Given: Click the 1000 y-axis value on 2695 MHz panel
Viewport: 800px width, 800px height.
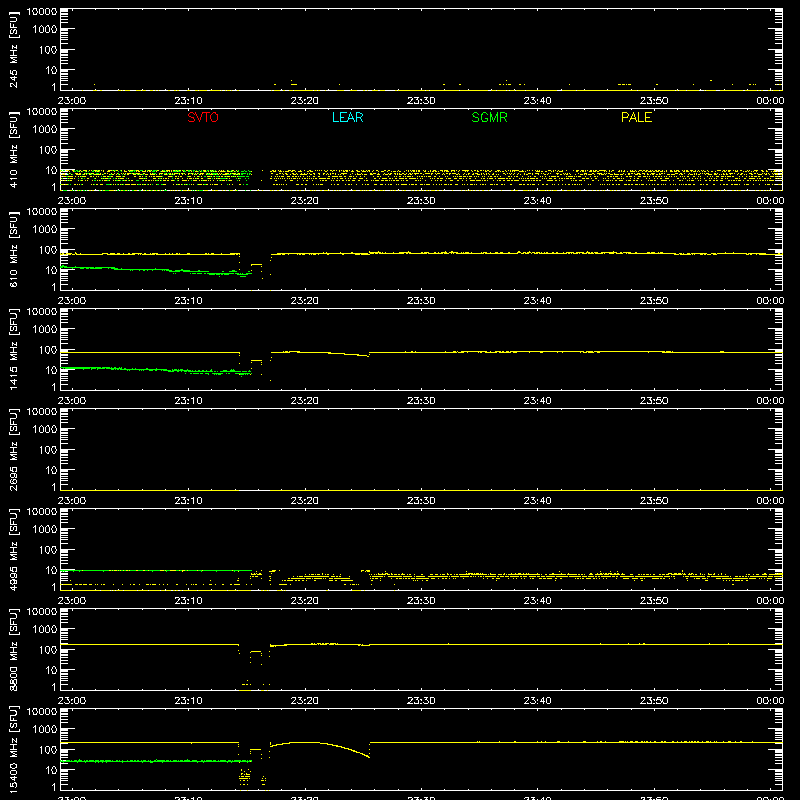Looking at the screenshot, I should (x=45, y=430).
